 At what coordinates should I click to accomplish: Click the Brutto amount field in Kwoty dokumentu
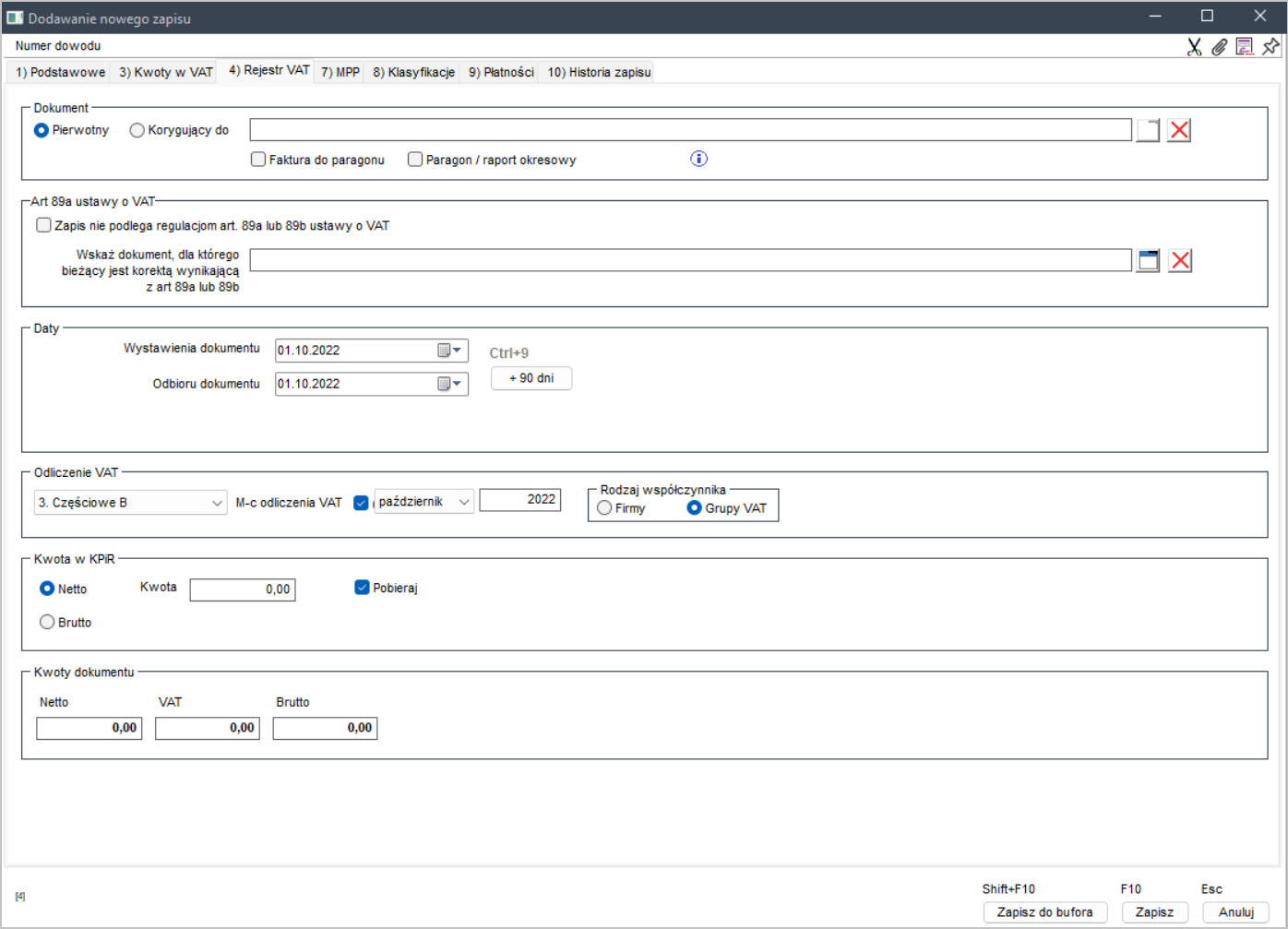coord(325,728)
